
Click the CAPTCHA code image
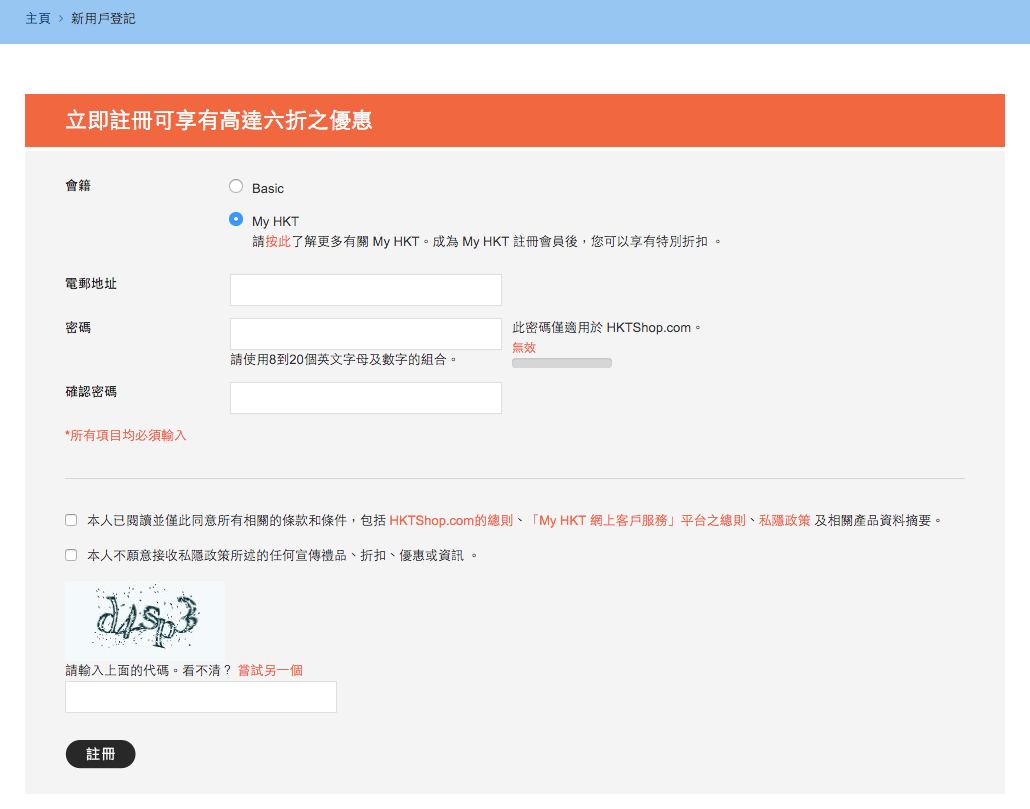click(x=145, y=620)
